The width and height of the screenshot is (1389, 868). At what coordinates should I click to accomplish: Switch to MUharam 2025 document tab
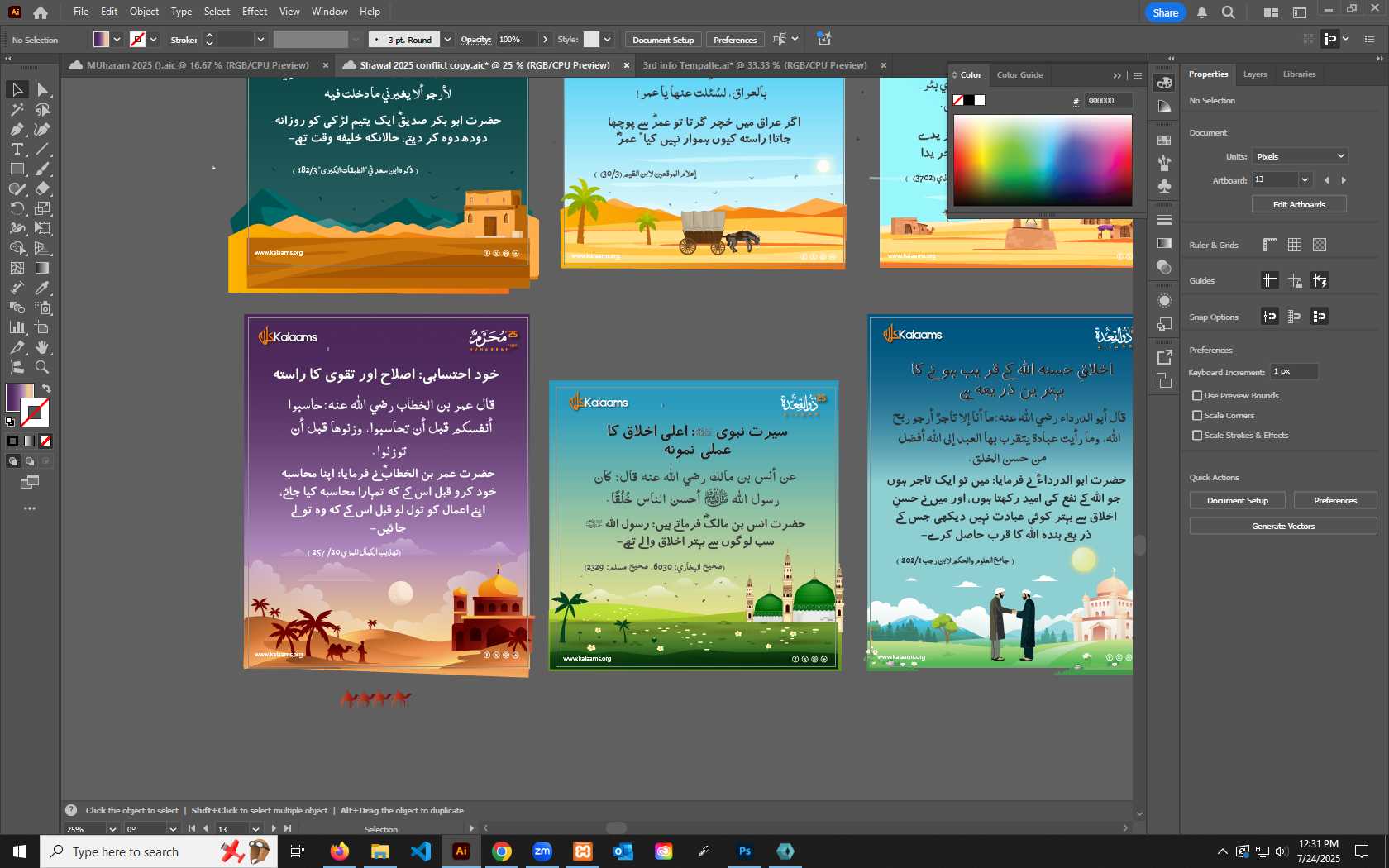197,65
